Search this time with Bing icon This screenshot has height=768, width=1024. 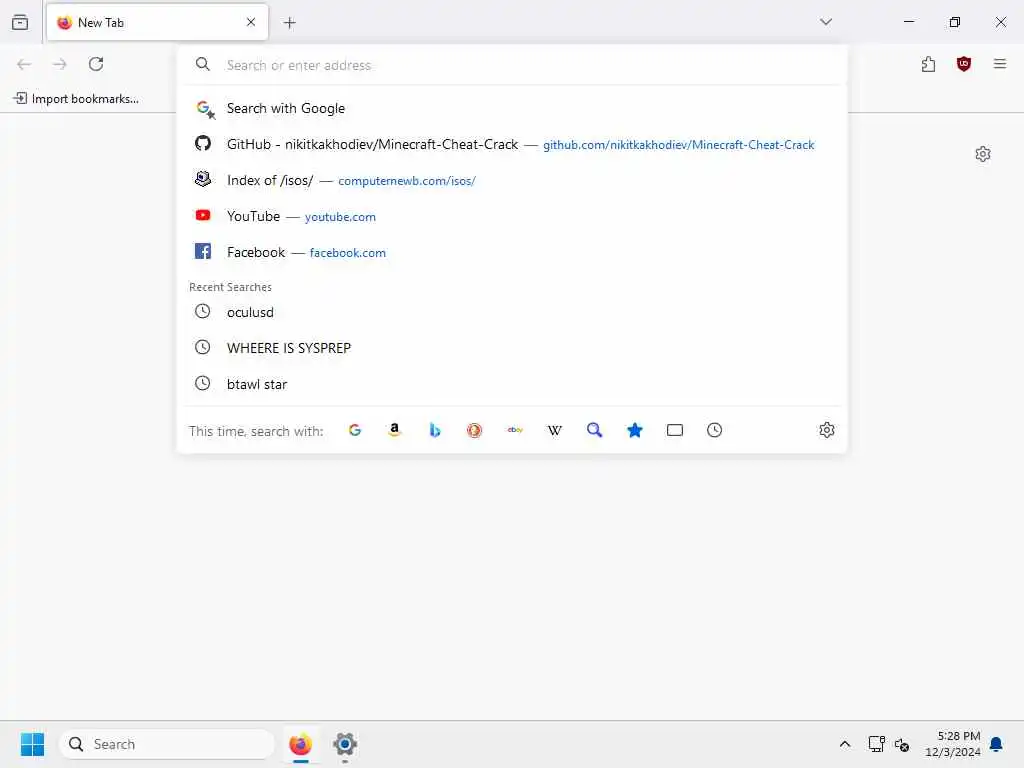click(x=434, y=430)
